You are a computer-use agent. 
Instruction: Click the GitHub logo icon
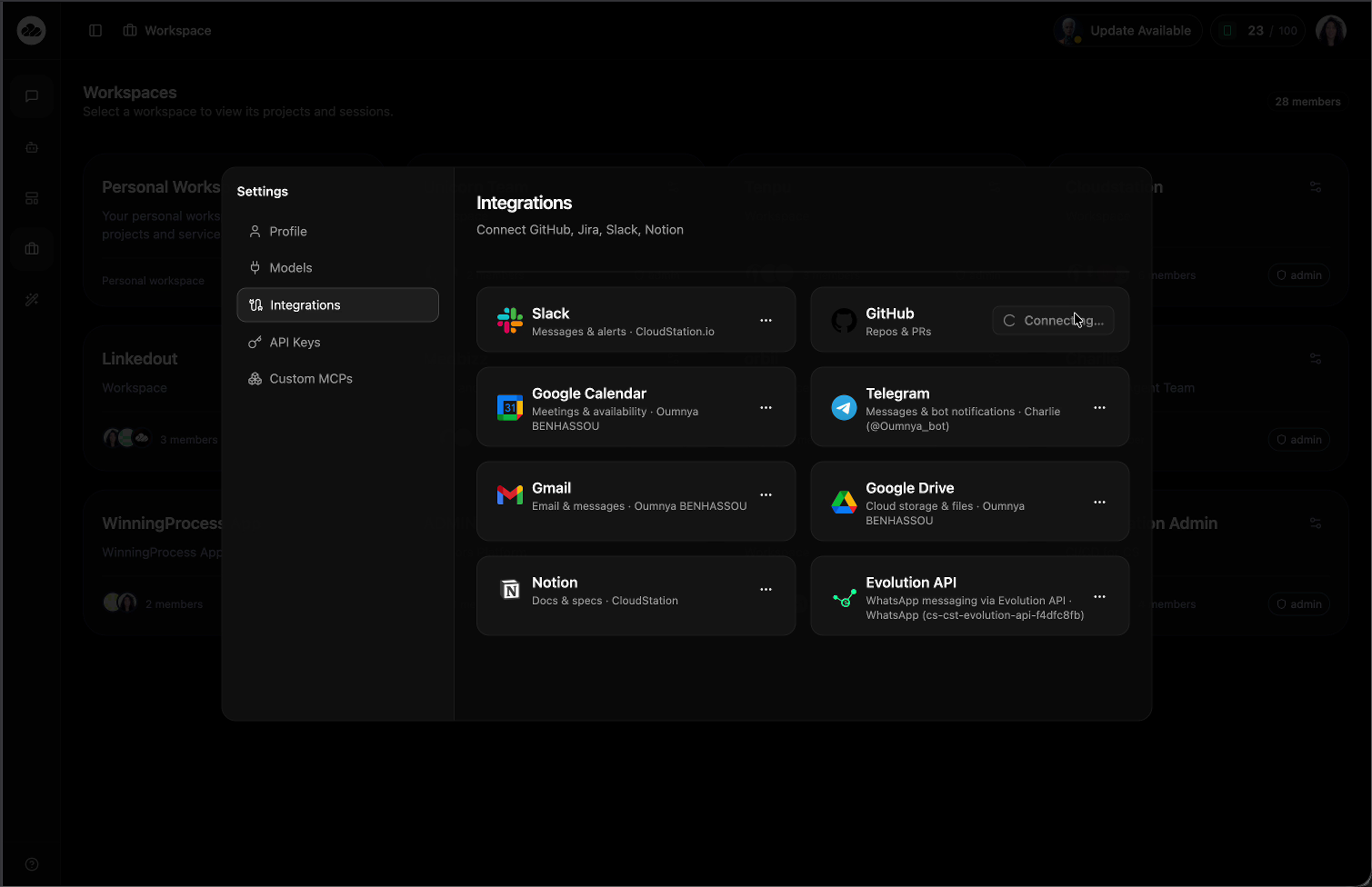tap(844, 321)
